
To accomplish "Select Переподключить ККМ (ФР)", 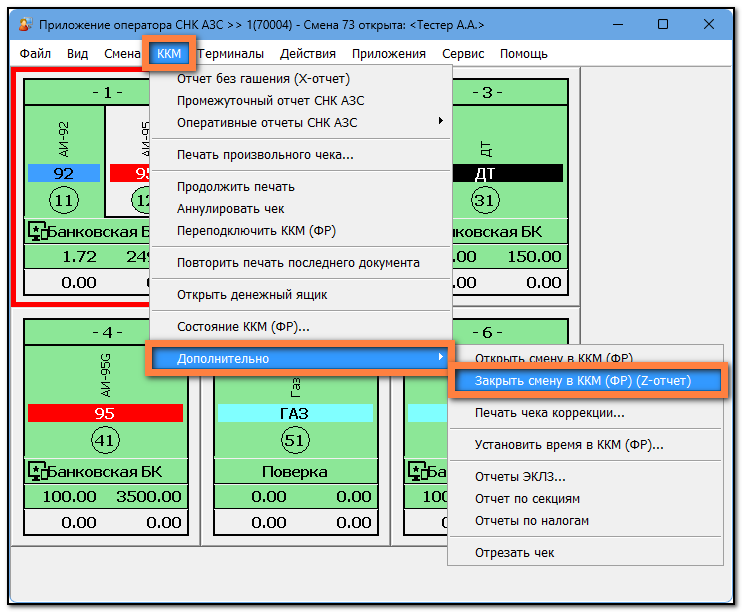I will point(300,231).
